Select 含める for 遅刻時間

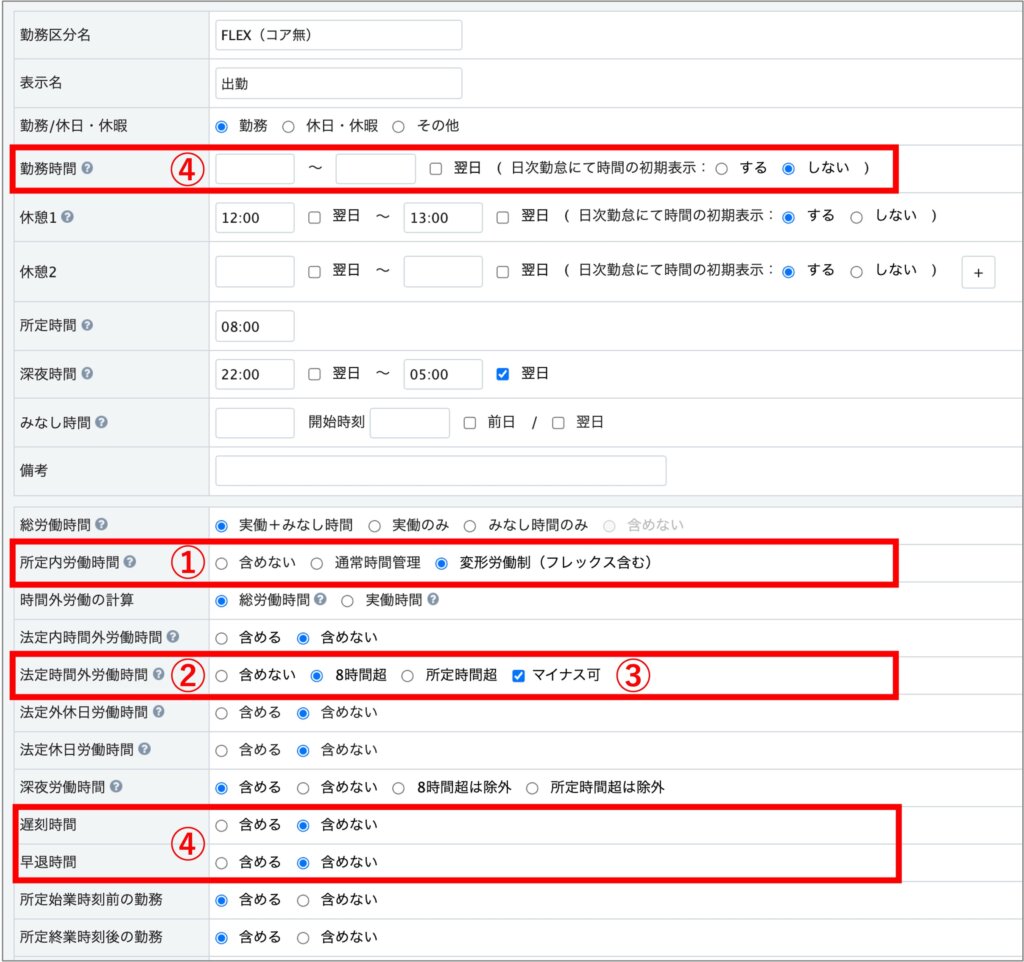(x=222, y=825)
